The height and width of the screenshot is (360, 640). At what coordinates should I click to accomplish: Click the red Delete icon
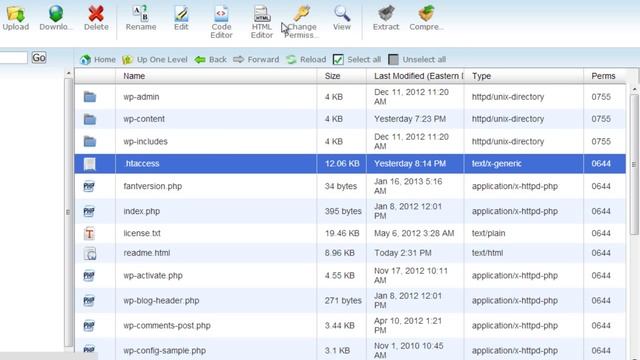[96, 14]
